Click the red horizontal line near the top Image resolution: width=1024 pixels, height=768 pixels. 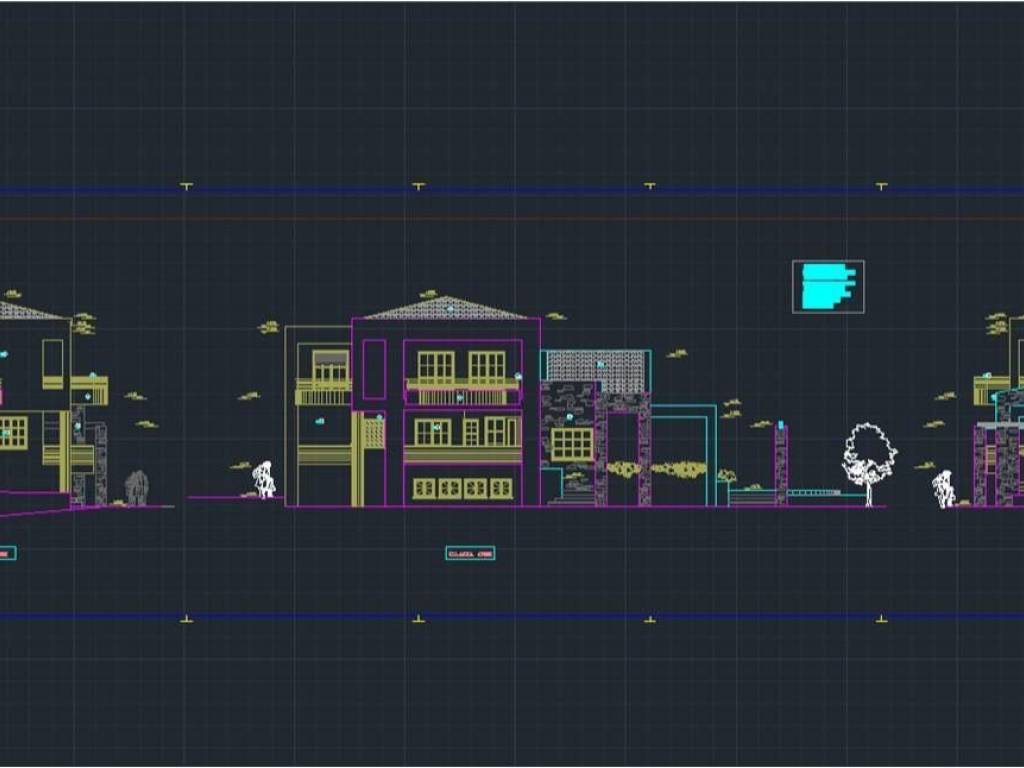coord(500,217)
